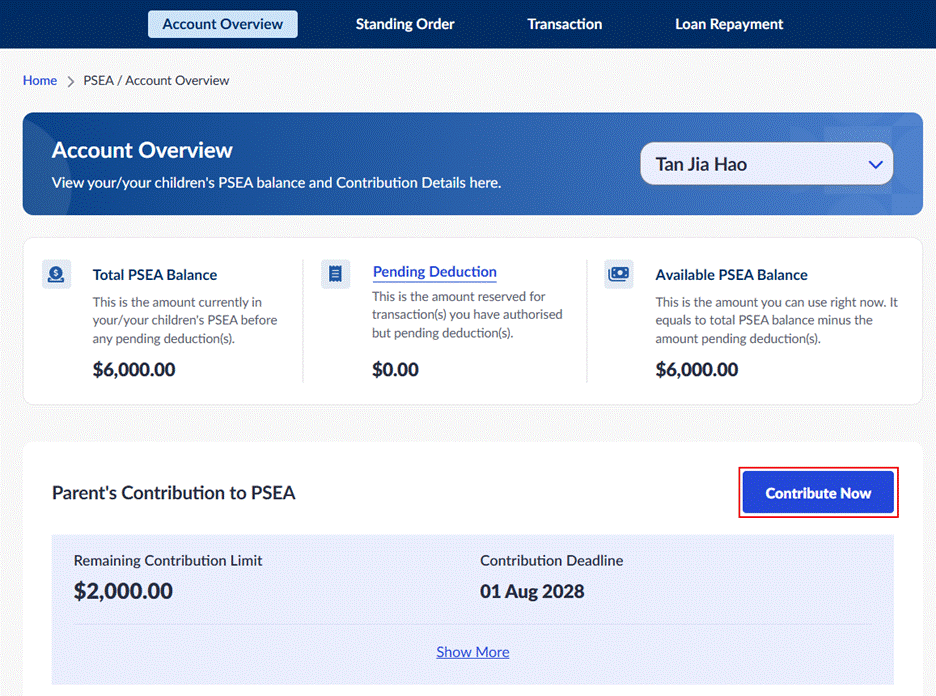
Task: Click the banner subtitle about PSEA balance
Action: (x=276, y=183)
